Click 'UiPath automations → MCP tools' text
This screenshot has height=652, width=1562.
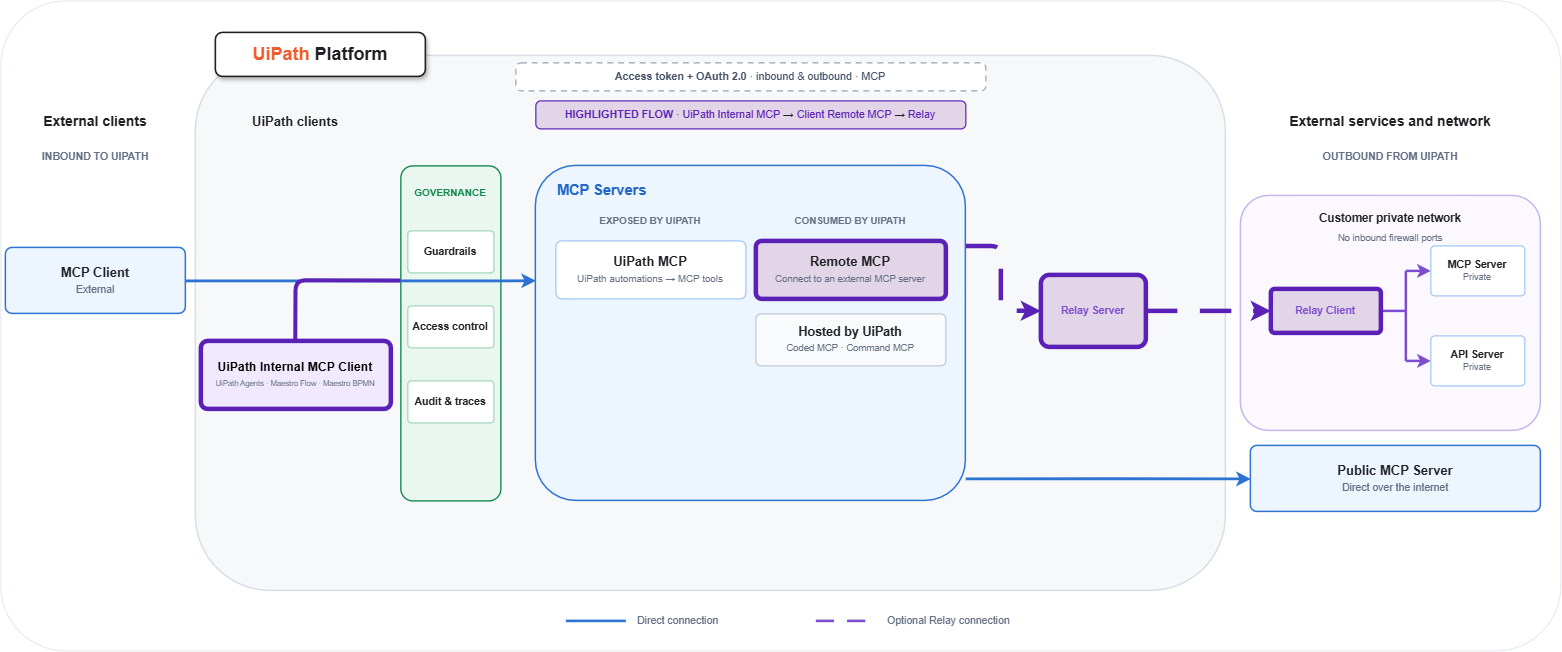(650, 279)
